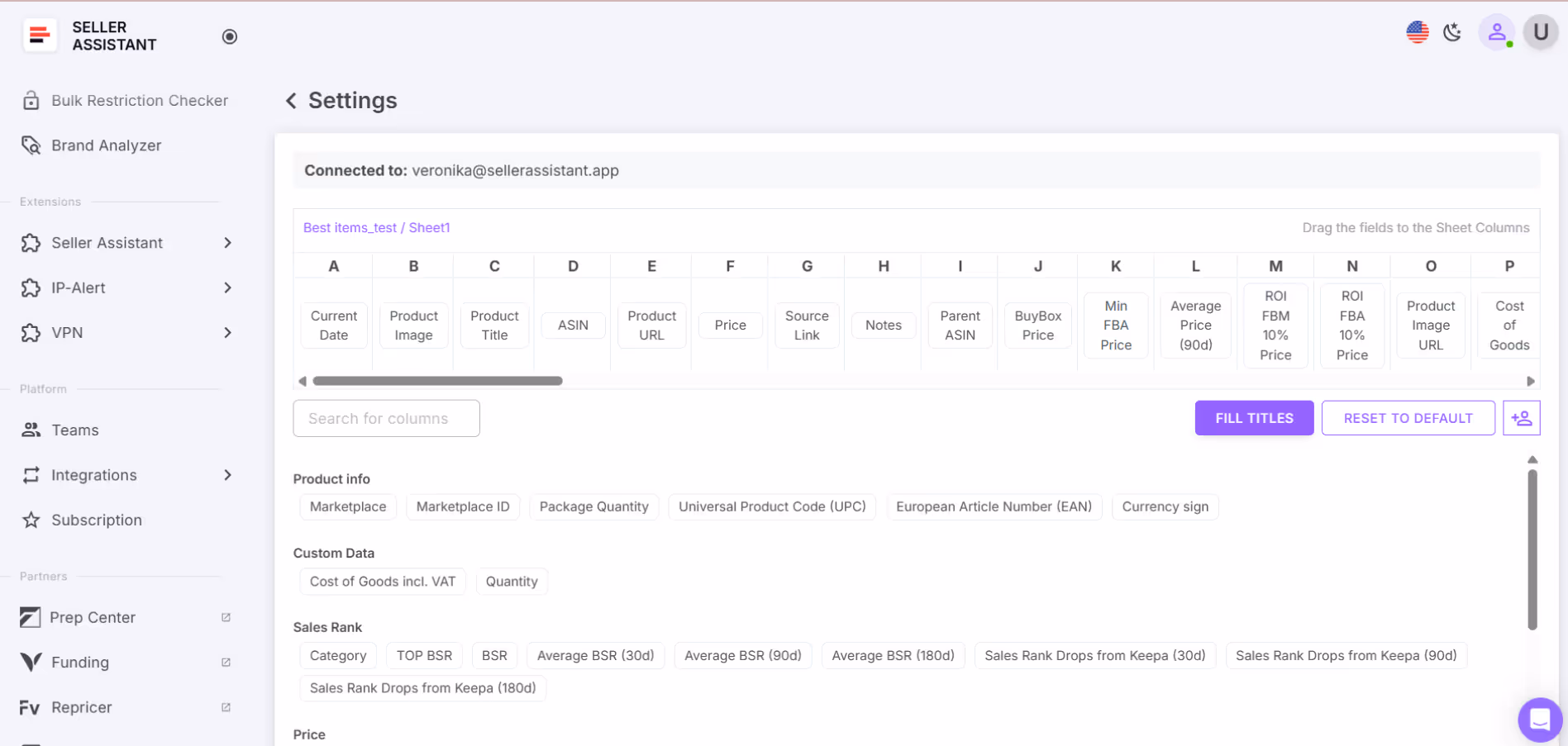Click the fields list scroll-up arrow
The height and width of the screenshot is (746, 1568).
[x=1532, y=459]
